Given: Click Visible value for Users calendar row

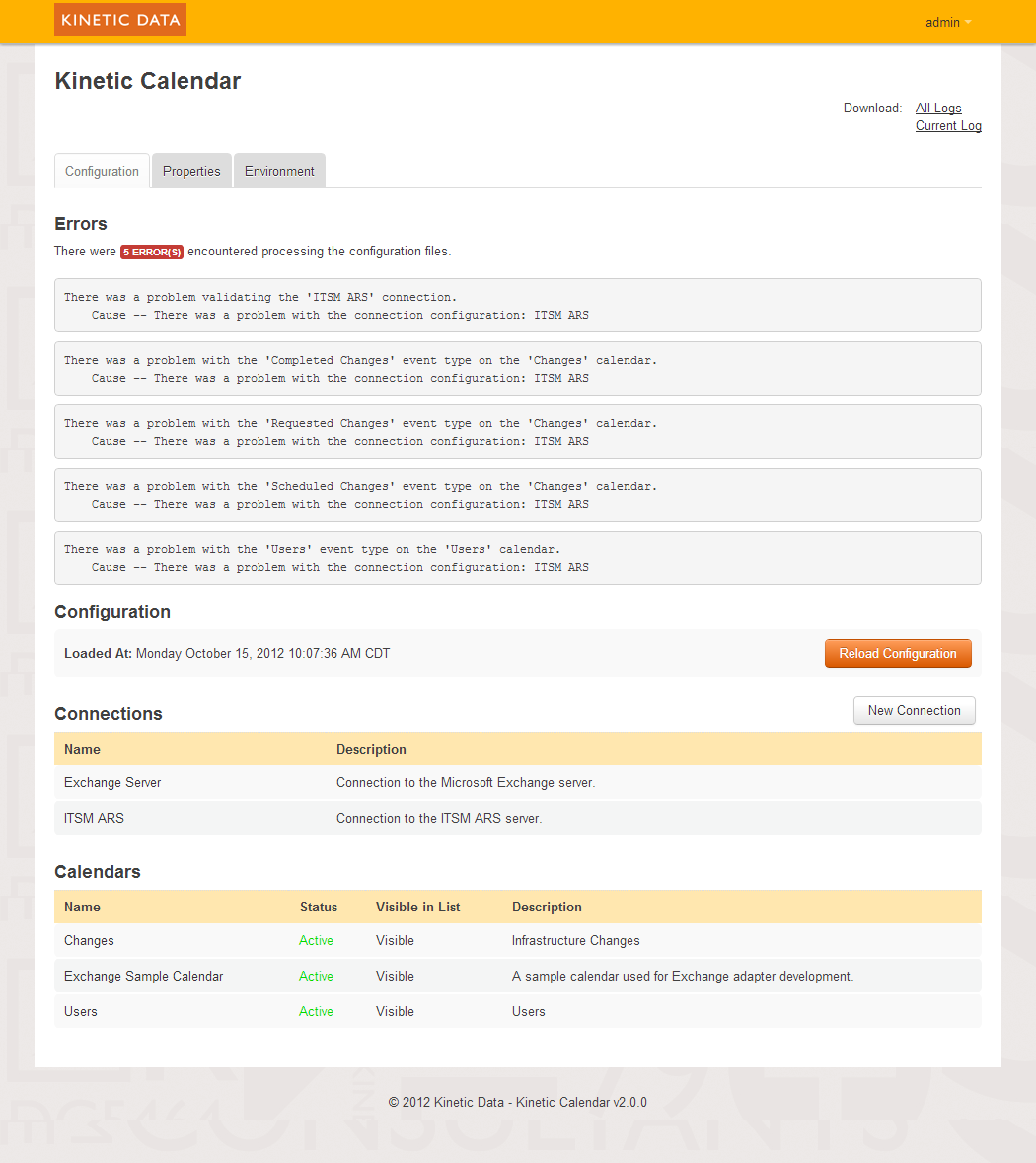Looking at the screenshot, I should (x=395, y=1012).
